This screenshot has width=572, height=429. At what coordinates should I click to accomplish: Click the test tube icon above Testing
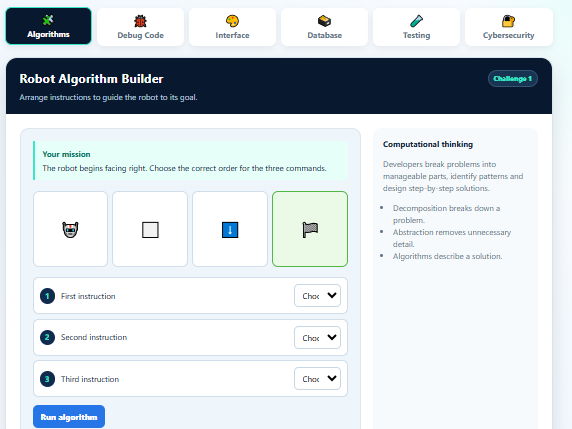pyautogui.click(x=416, y=21)
